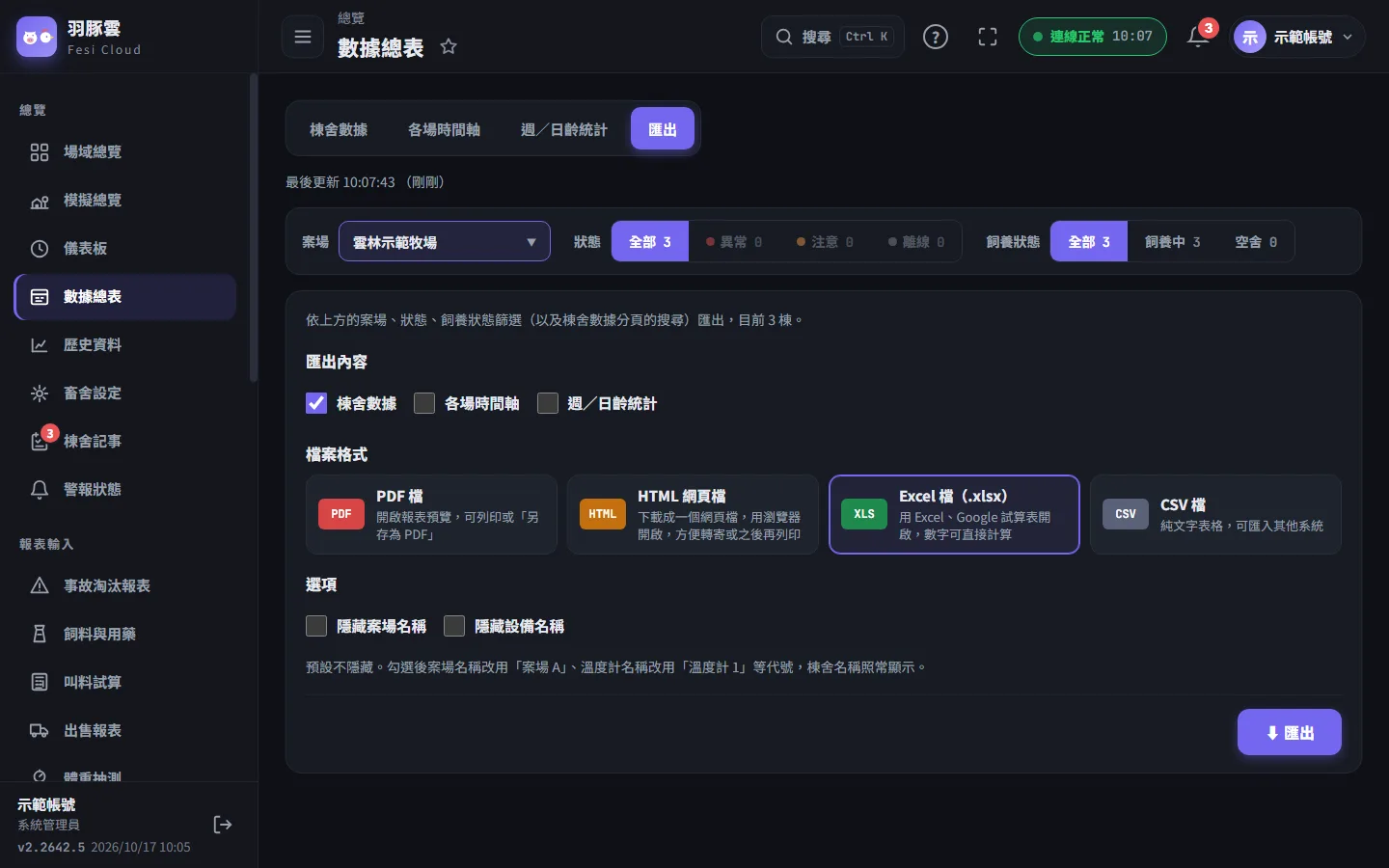
Task: Expand the 示範帳號 account menu chevron
Action: (x=1348, y=37)
